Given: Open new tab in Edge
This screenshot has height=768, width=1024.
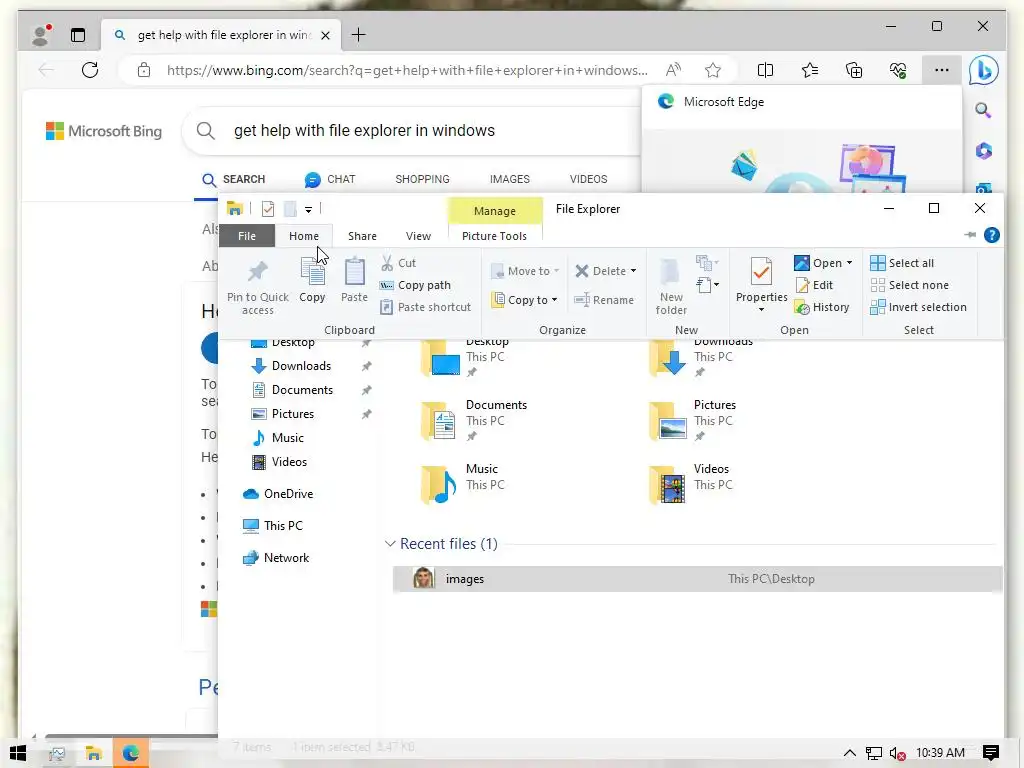Looking at the screenshot, I should 359,35.
